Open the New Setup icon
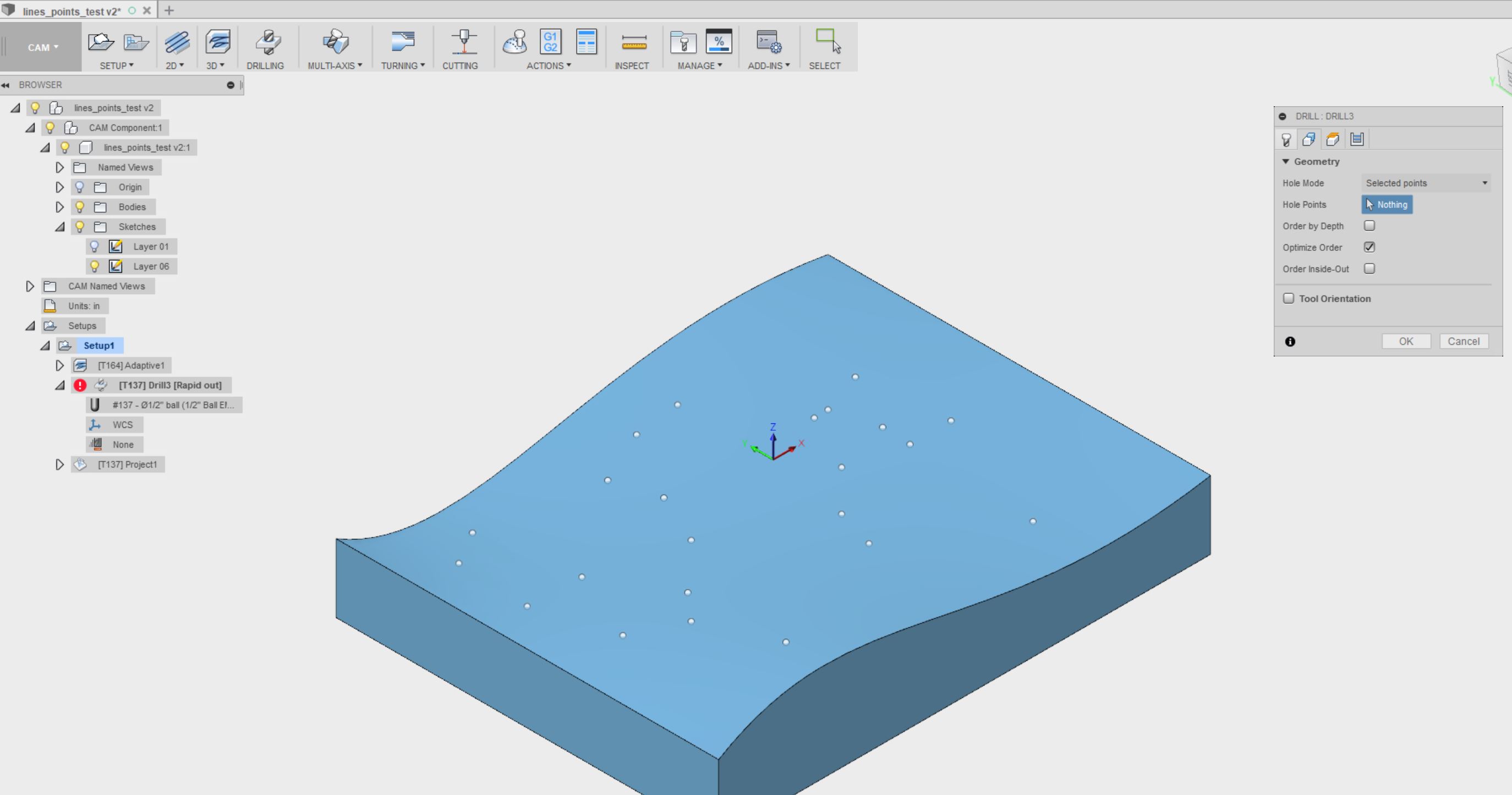 click(100, 42)
